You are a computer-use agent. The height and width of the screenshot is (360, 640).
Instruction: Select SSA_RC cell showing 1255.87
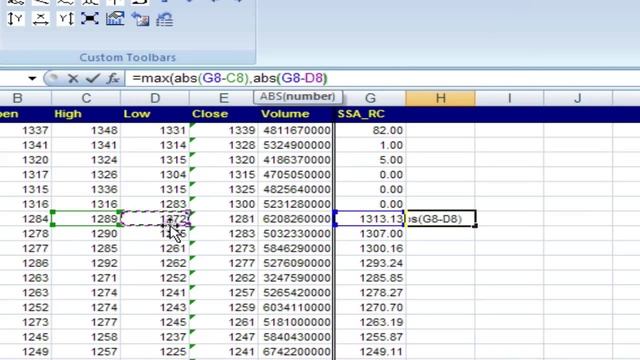pos(371,337)
